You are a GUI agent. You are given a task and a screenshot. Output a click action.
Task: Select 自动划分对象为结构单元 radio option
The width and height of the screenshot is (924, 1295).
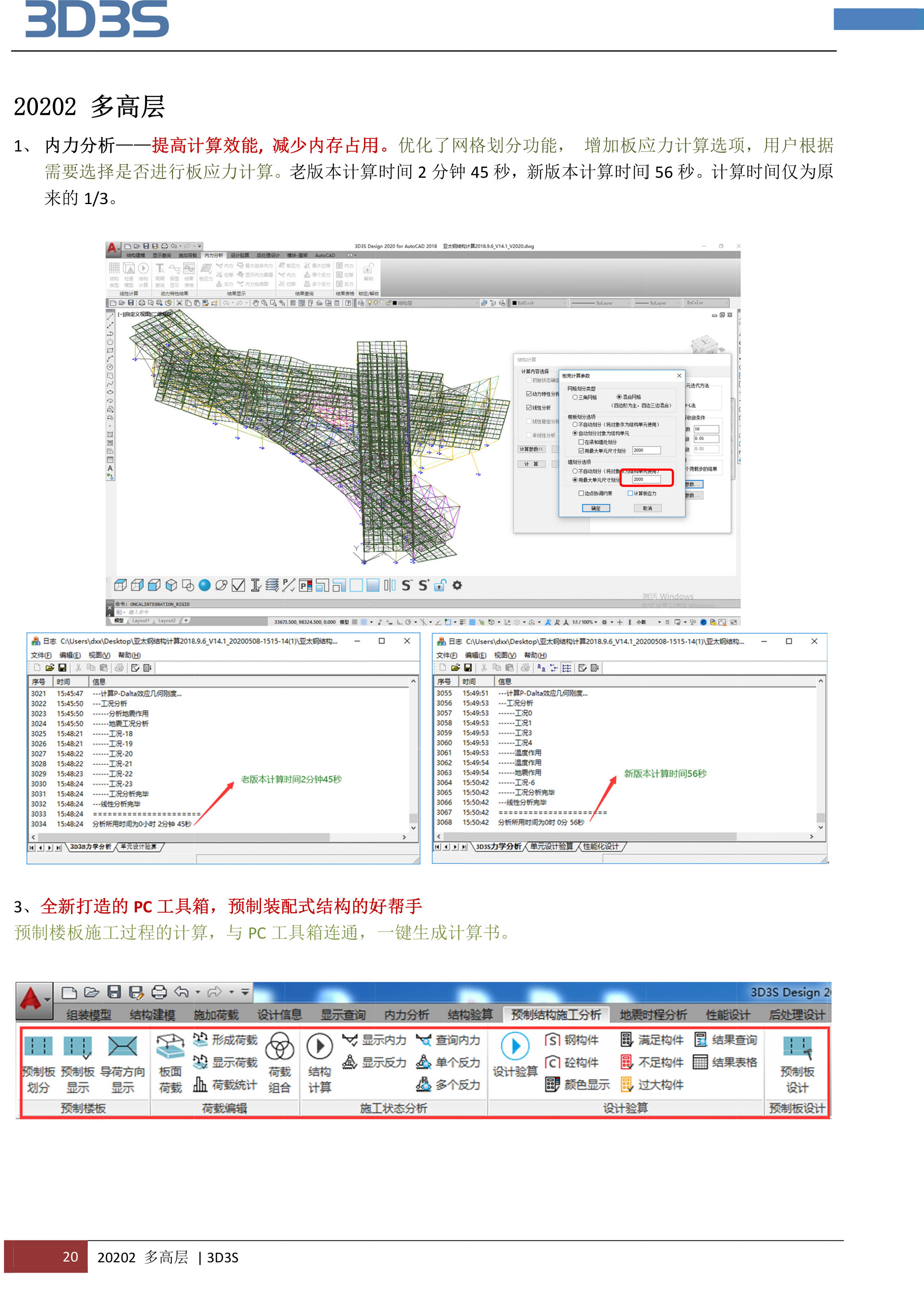(x=575, y=433)
